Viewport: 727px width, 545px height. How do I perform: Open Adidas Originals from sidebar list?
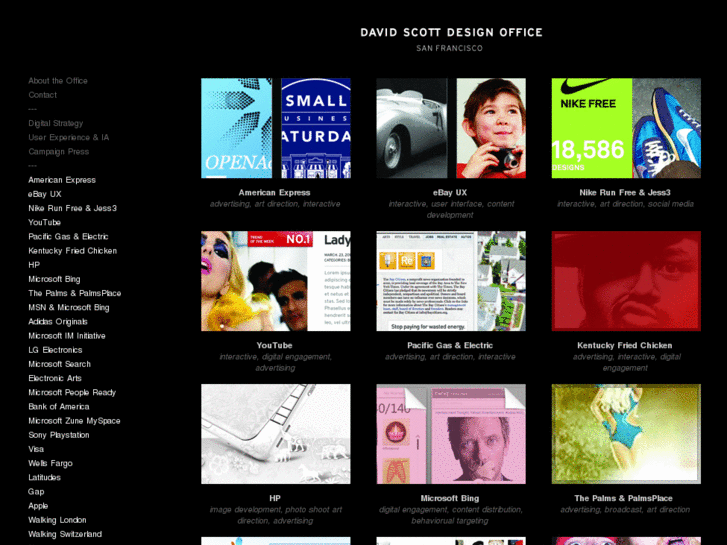point(58,322)
